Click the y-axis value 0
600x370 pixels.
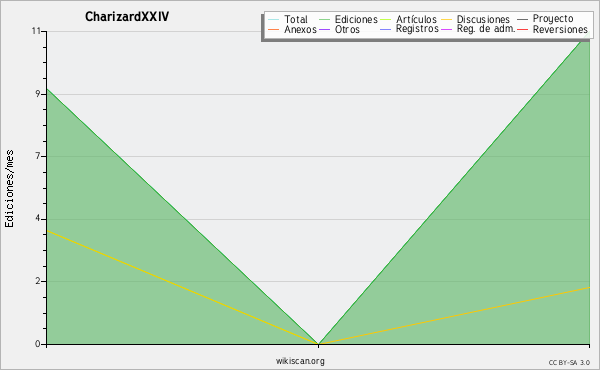38,344
